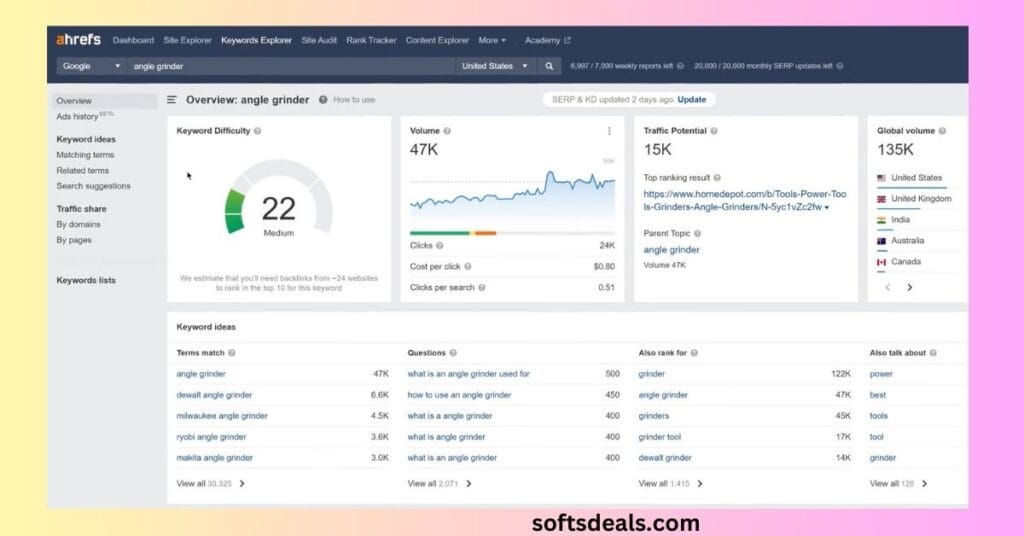Screen dimensions: 1024x536
Task: Open the Google search engine dropdown
Action: click(91, 66)
